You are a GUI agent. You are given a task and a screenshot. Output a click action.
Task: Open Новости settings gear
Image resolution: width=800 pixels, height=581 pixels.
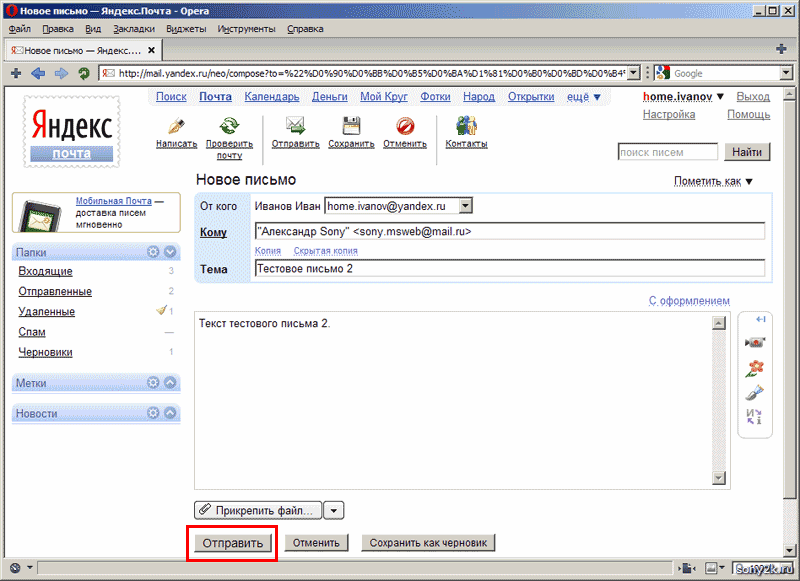[x=153, y=413]
